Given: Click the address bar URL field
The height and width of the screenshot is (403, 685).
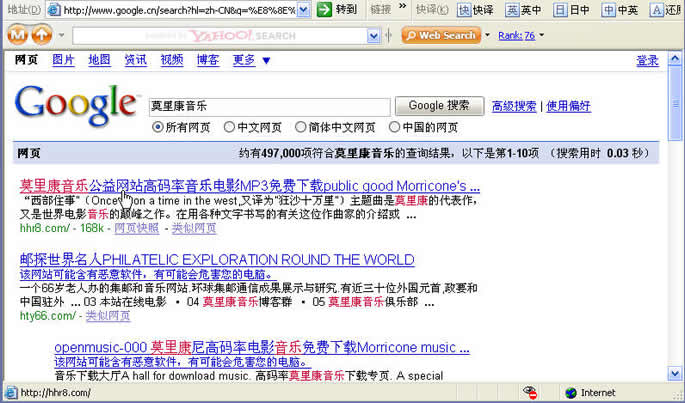Looking at the screenshot, I should [x=179, y=10].
